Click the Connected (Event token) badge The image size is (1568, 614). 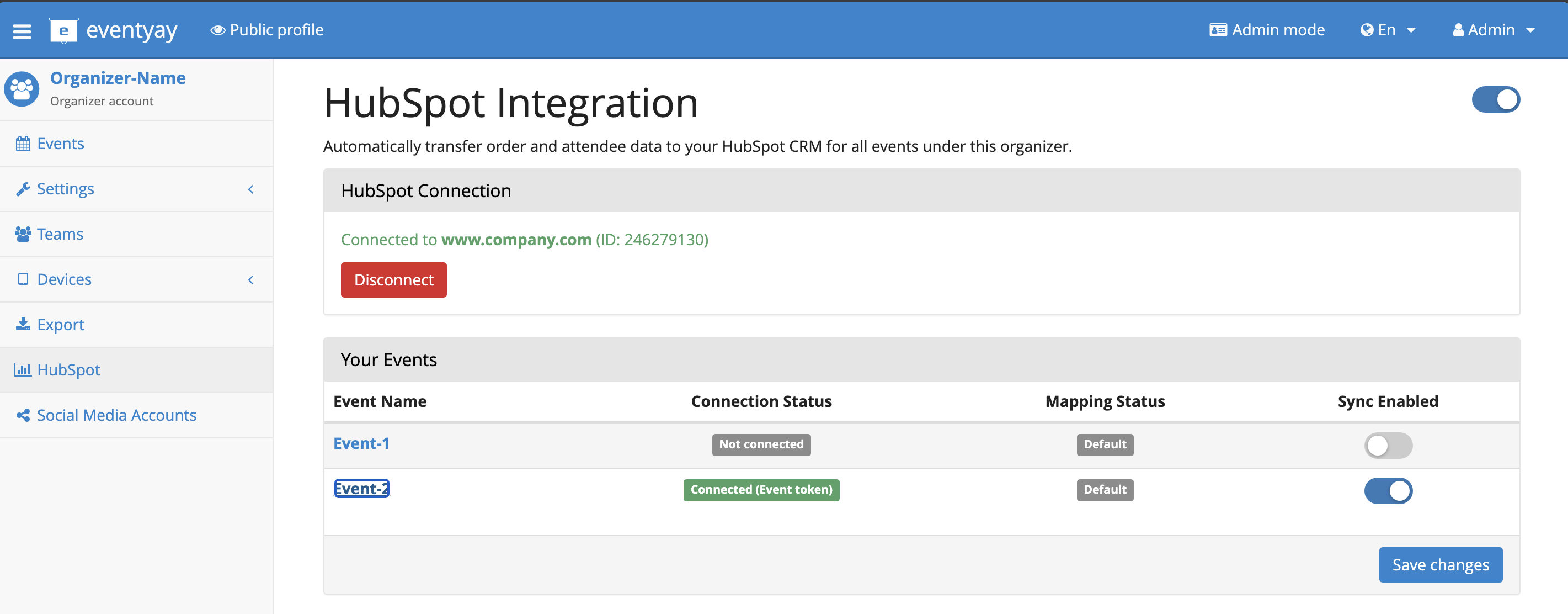(x=761, y=490)
